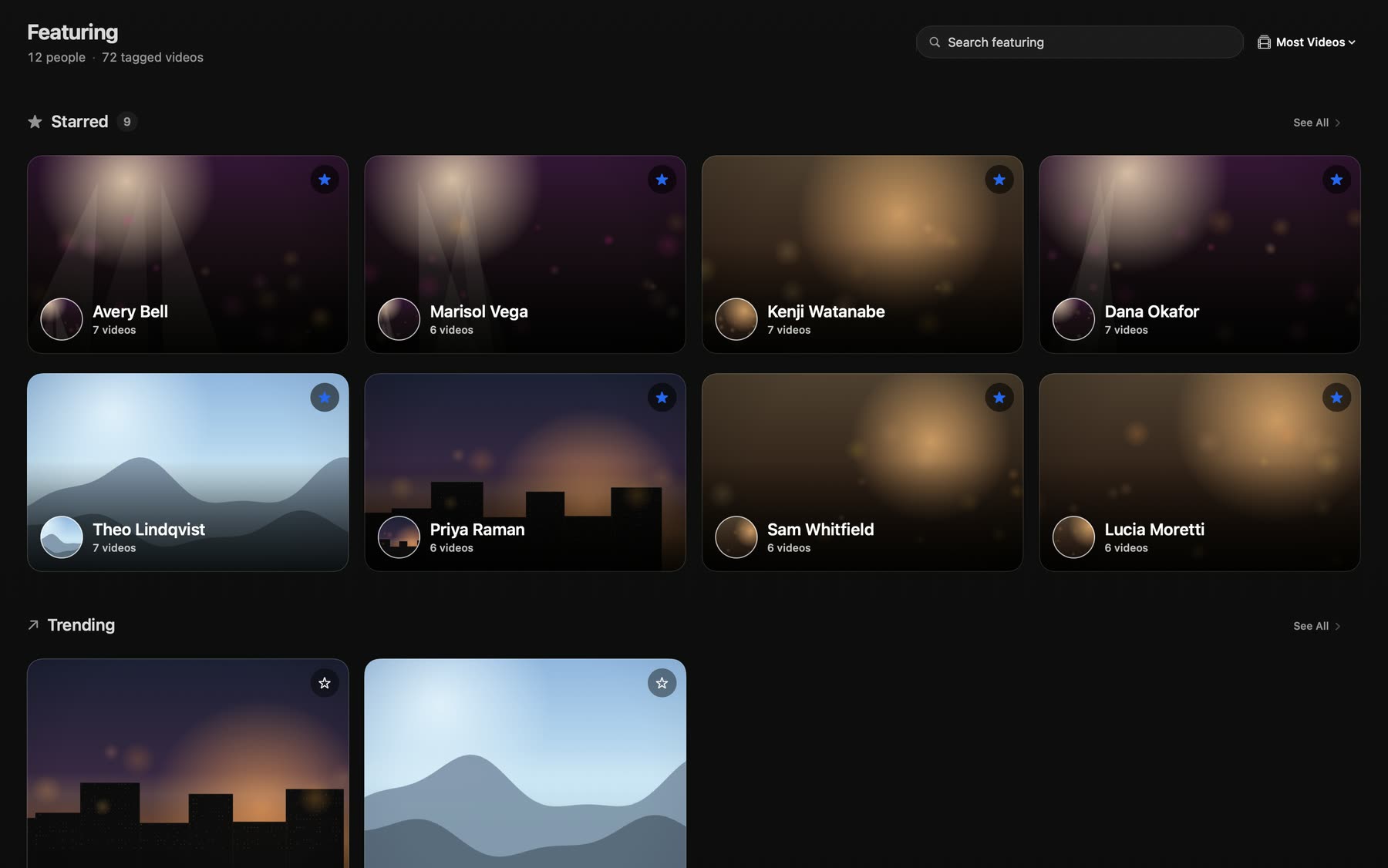Click the Starred count badge 9
1388x868 pixels.
click(127, 122)
